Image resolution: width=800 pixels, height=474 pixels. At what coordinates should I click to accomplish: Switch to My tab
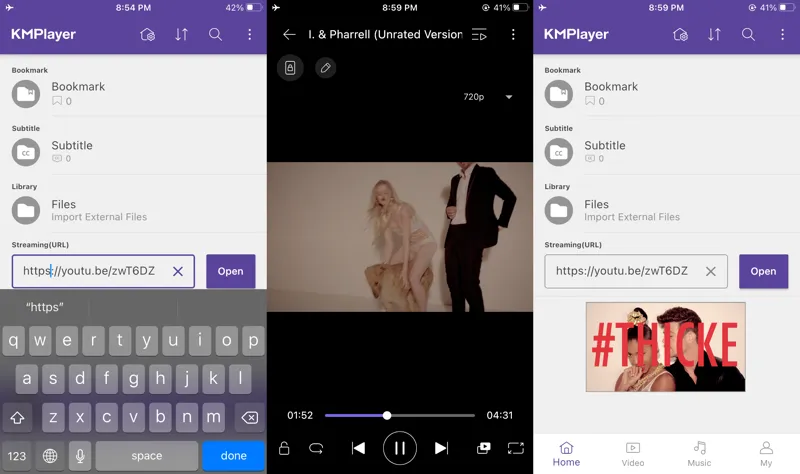point(766,455)
